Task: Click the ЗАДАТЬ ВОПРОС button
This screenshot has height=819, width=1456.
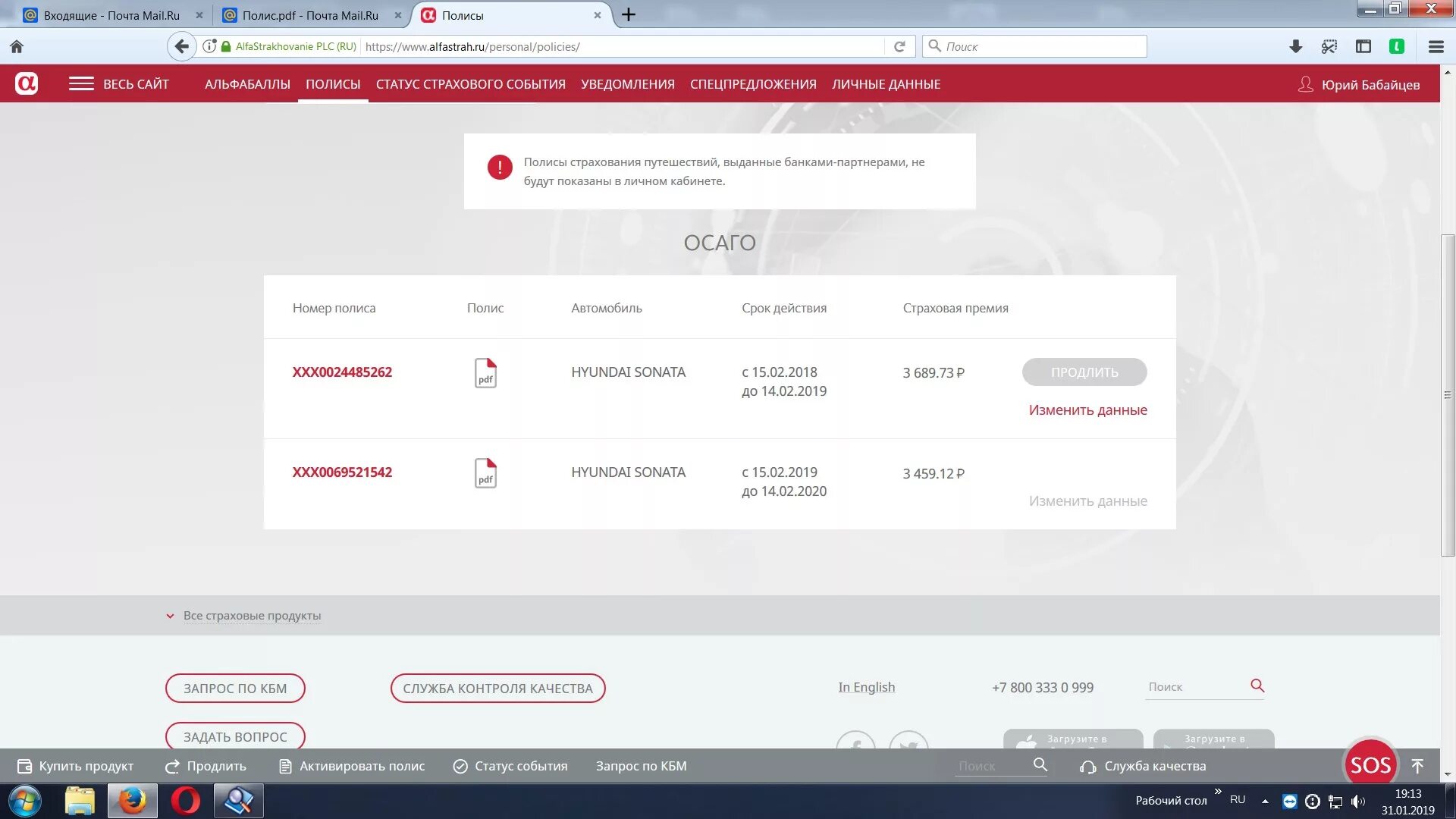Action: tap(235, 736)
